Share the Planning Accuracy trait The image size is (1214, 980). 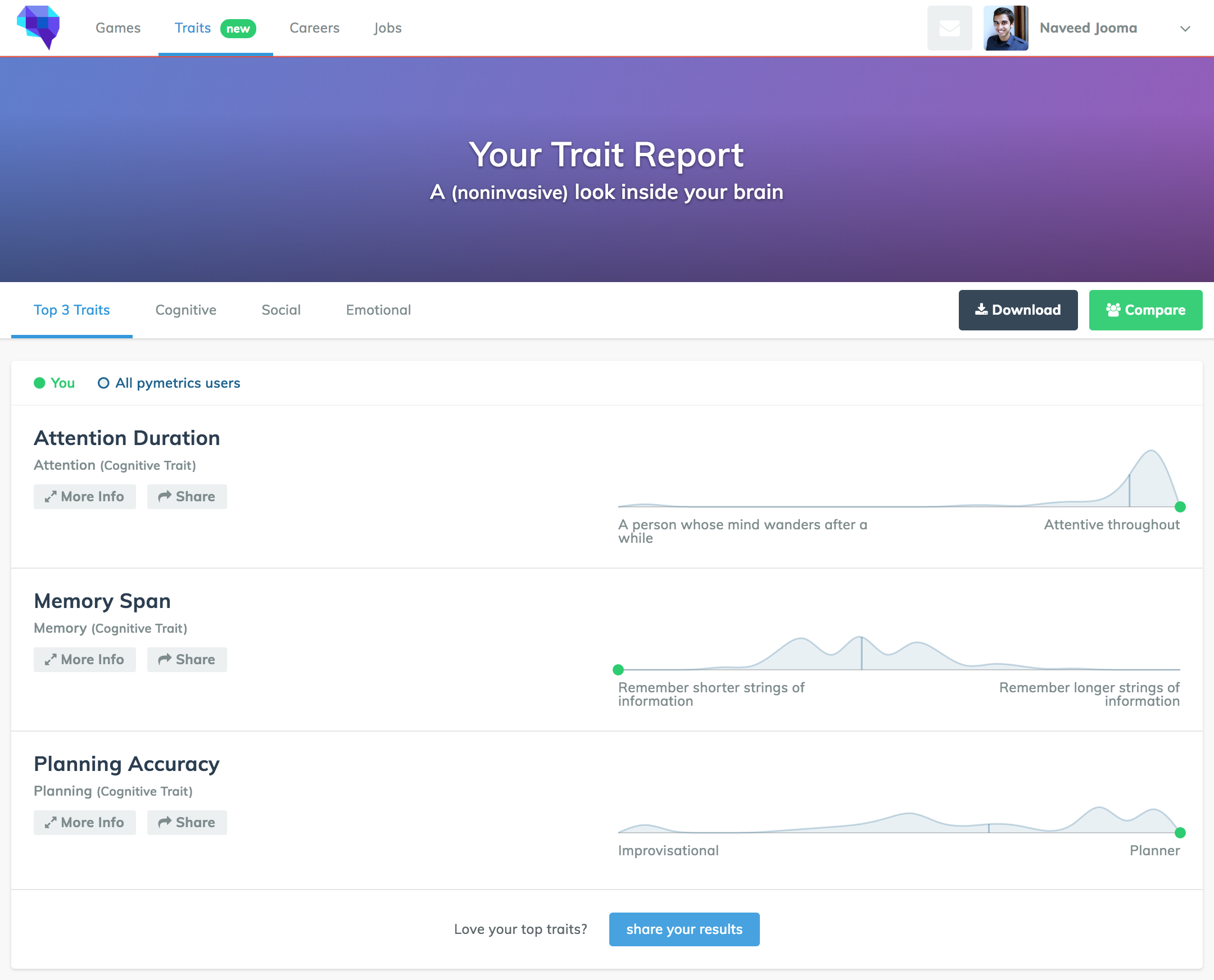tap(187, 823)
